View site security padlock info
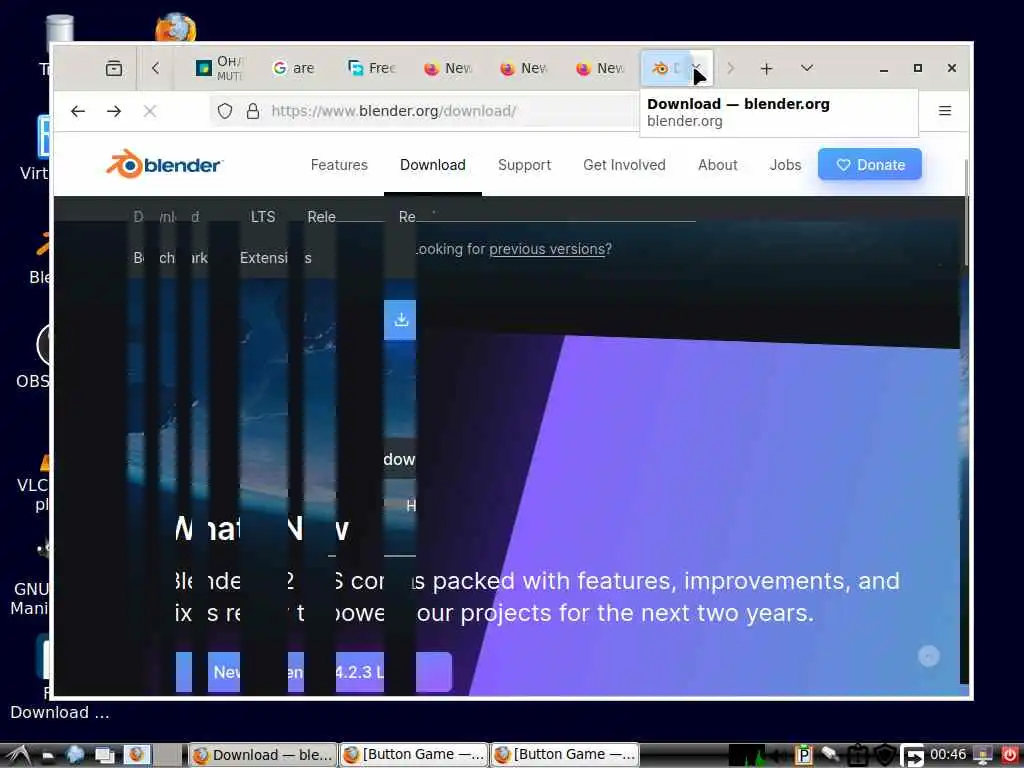 (x=253, y=111)
